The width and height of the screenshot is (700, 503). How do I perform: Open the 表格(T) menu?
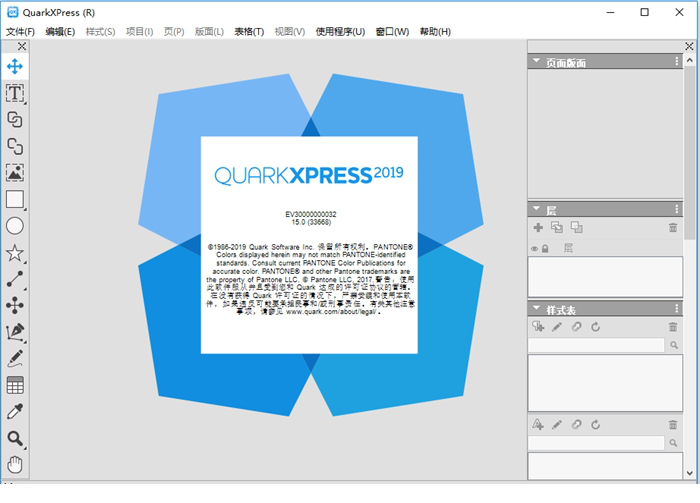pyautogui.click(x=249, y=32)
